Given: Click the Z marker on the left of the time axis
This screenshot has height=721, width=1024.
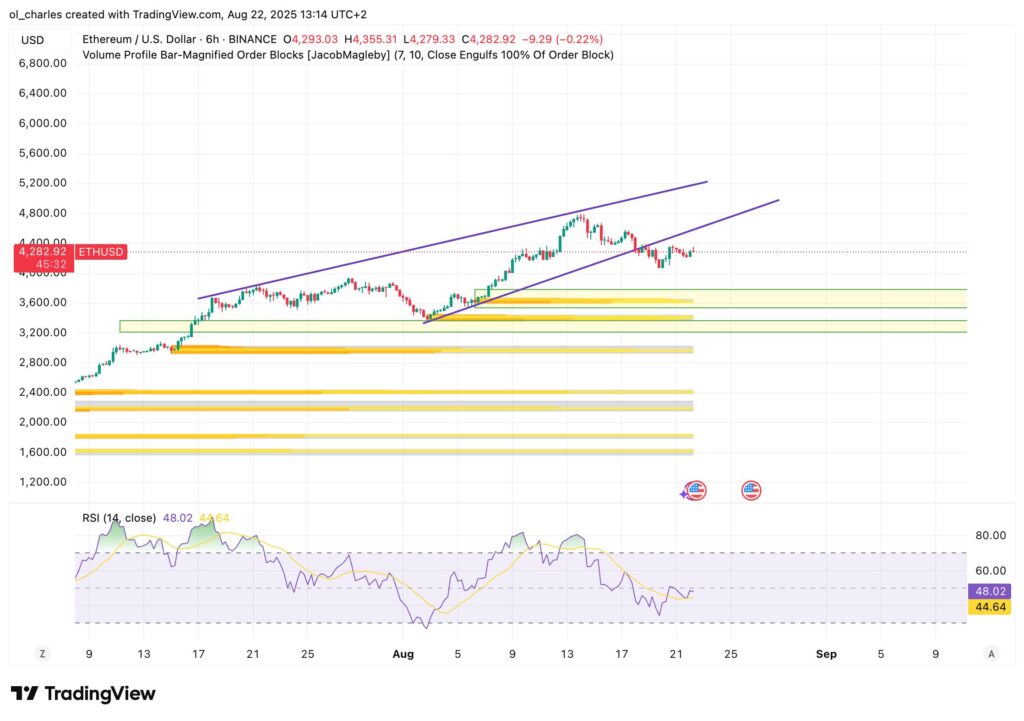Looking at the screenshot, I should (x=42, y=653).
